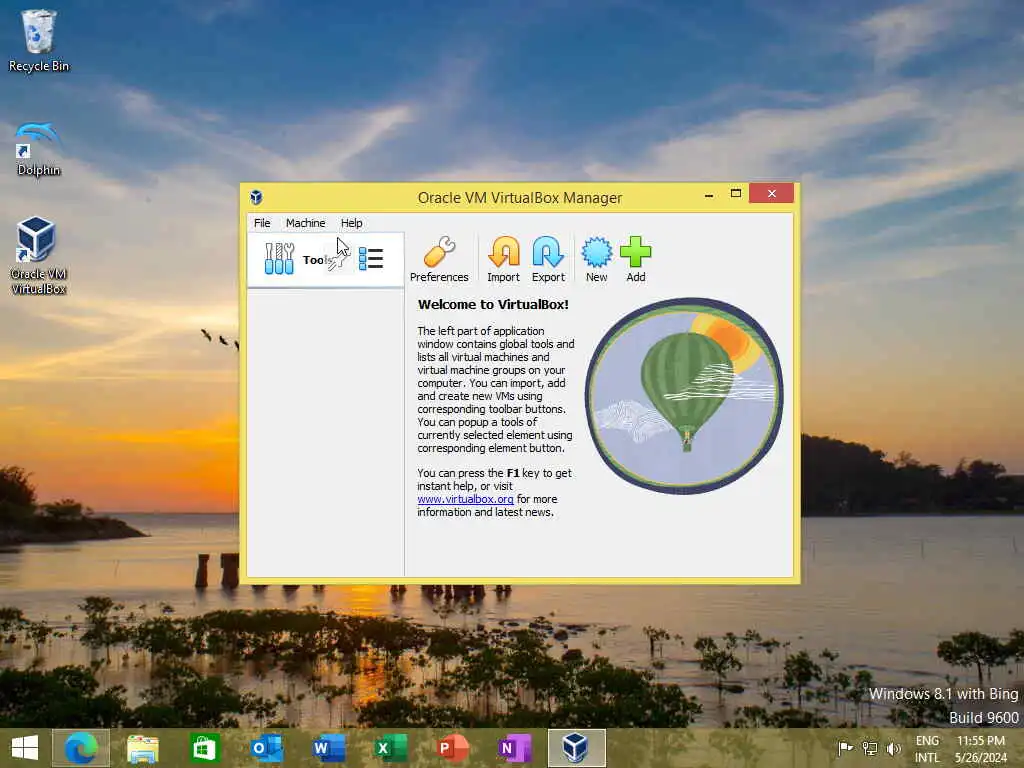1024x768 pixels.
Task: Launch OneNote from taskbar
Action: tap(515, 748)
